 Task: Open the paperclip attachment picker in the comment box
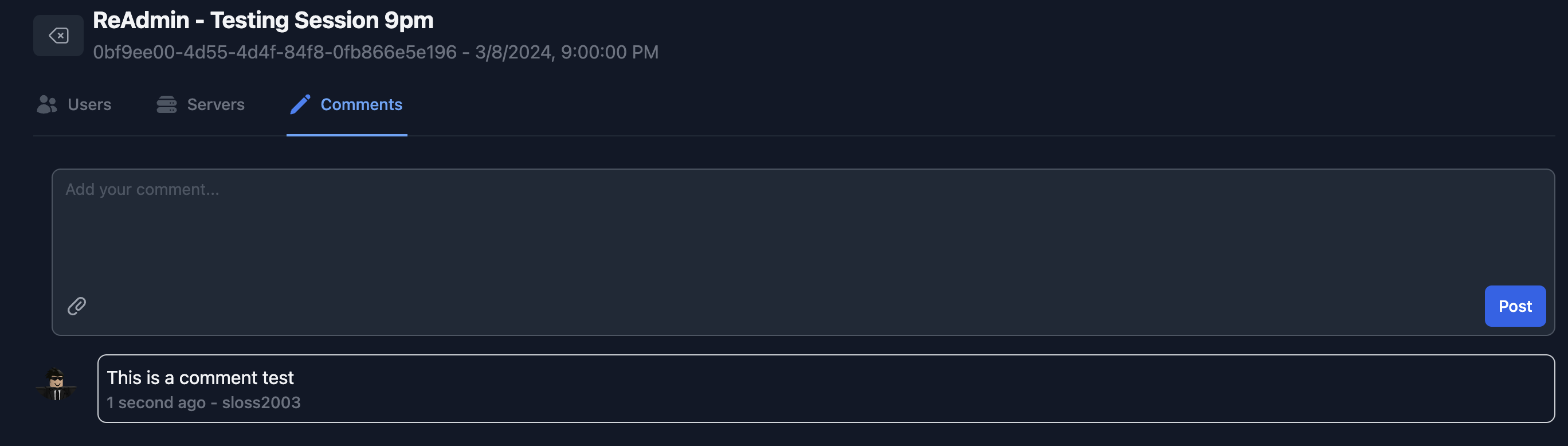tap(76, 306)
